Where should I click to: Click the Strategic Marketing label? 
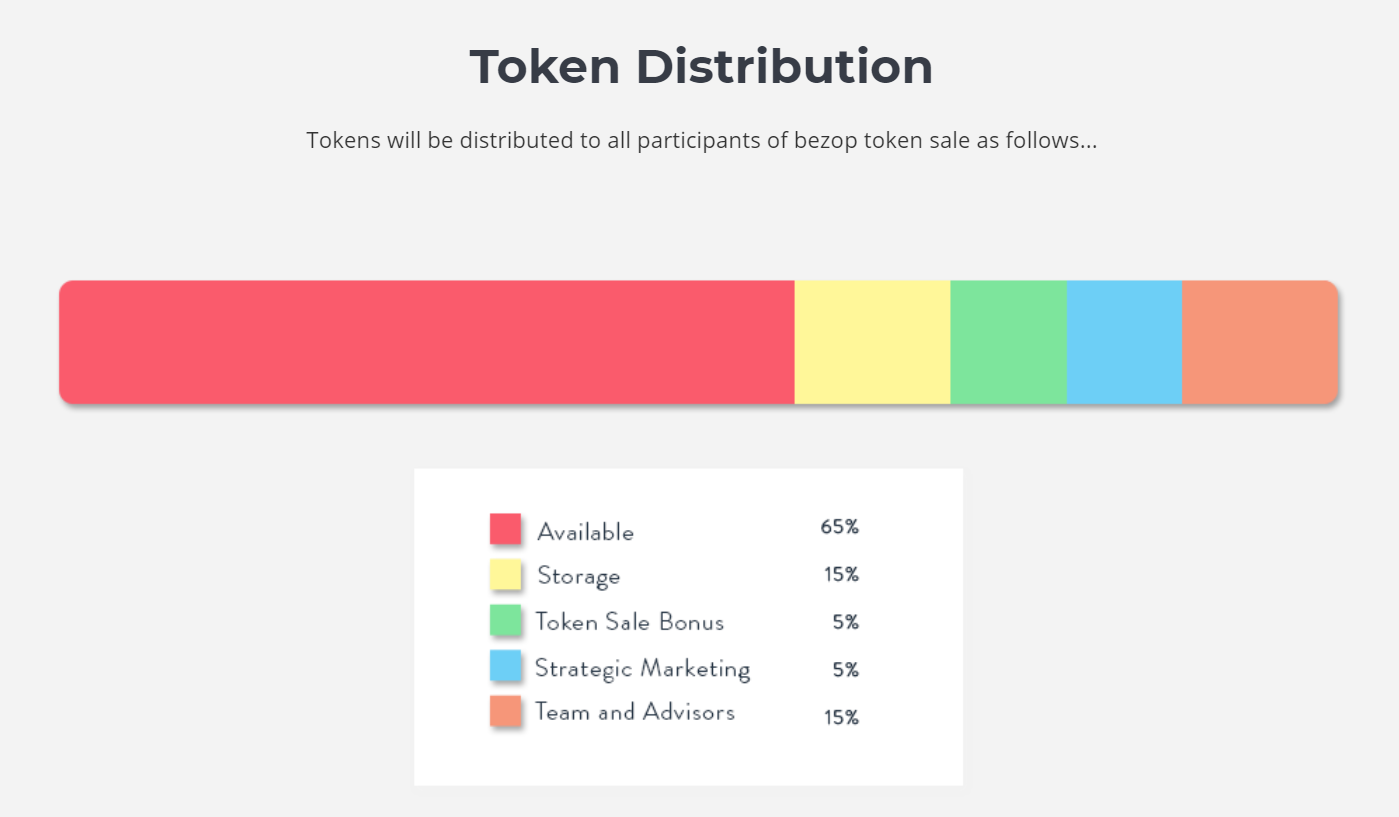642,668
